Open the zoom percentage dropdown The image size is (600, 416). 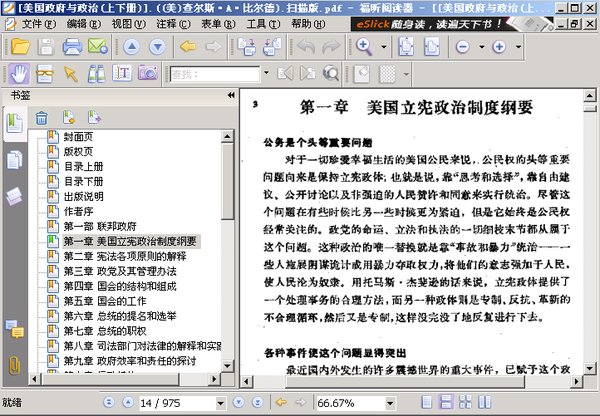[390, 403]
